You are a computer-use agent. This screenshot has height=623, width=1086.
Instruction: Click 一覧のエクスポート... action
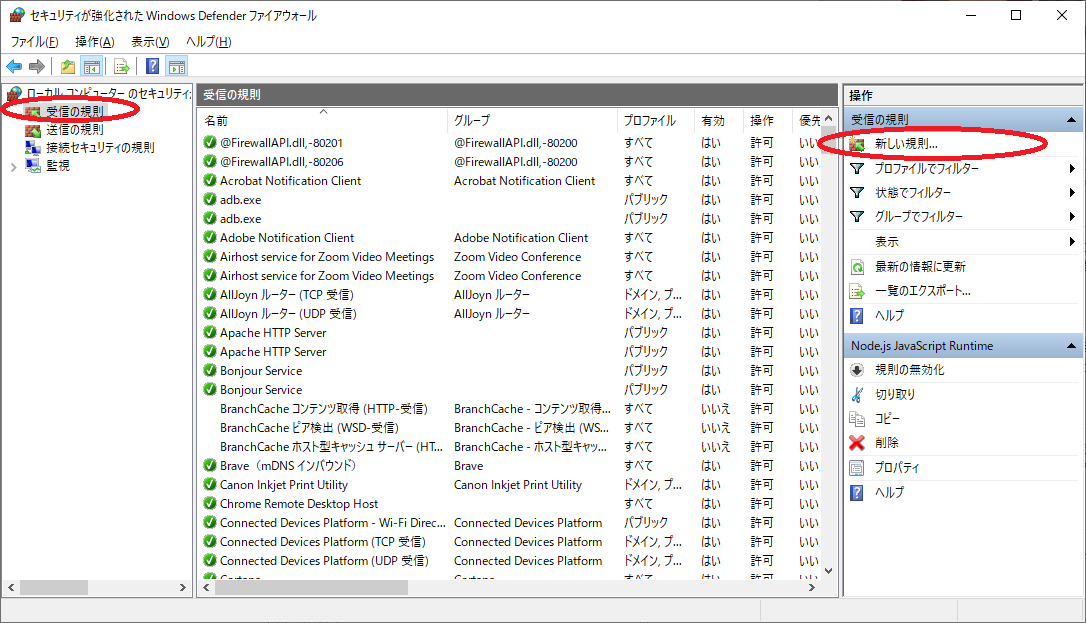[922, 291]
